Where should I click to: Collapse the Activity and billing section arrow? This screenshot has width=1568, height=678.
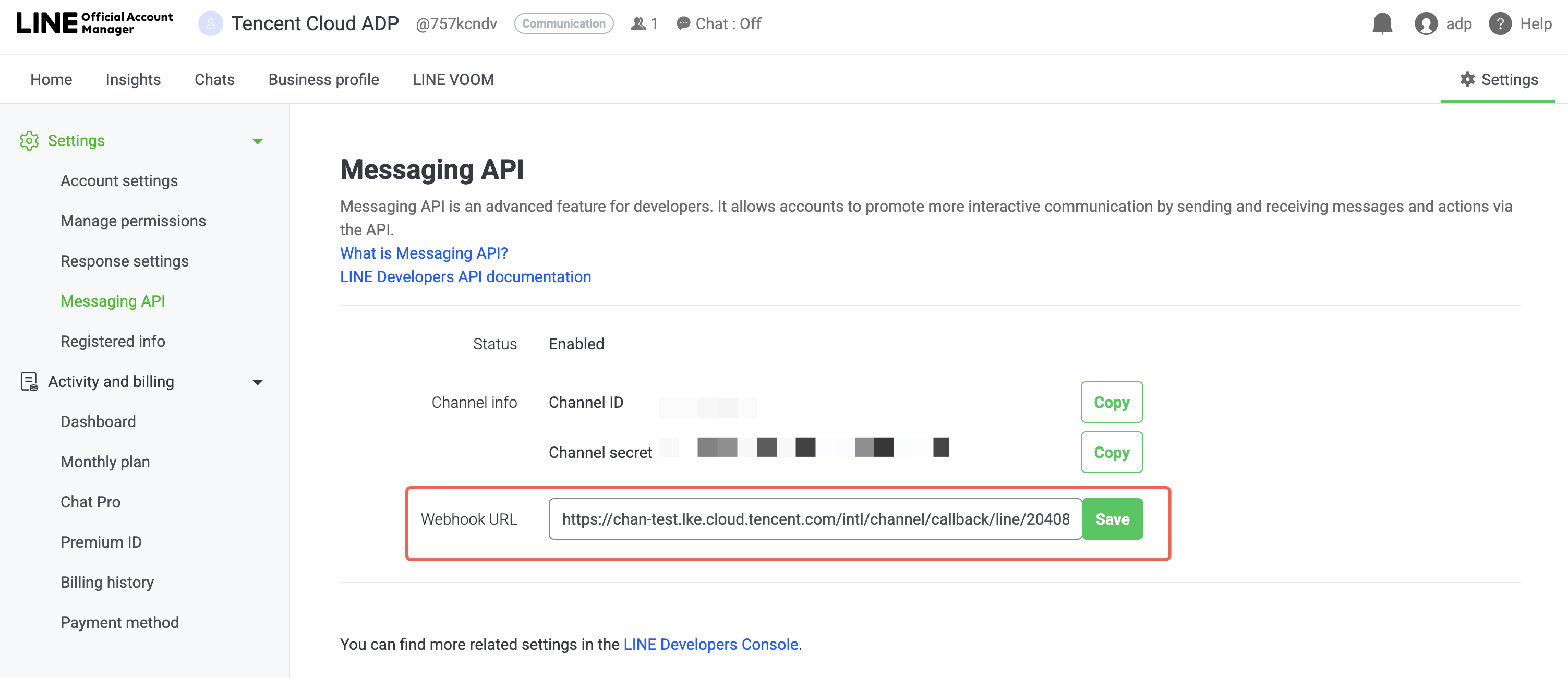click(x=258, y=382)
